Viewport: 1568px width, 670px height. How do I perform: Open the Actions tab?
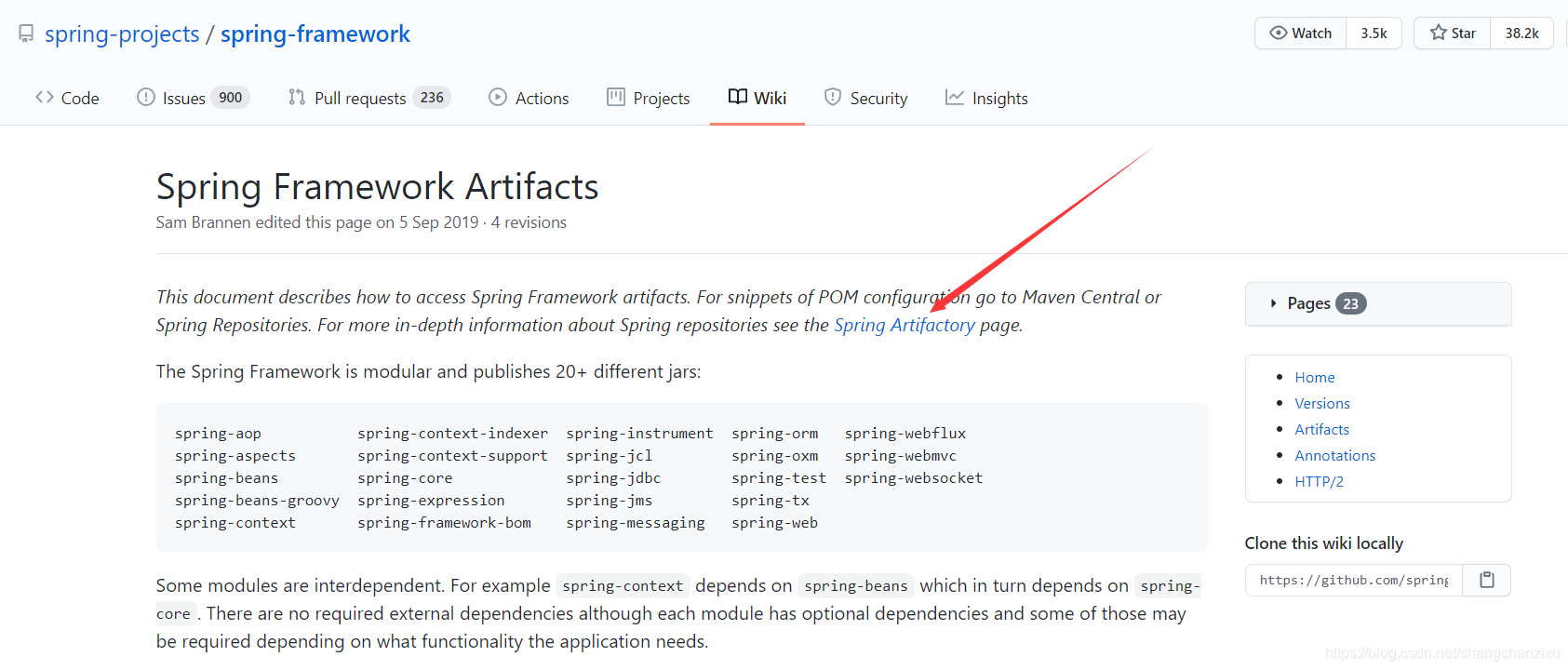(x=529, y=98)
